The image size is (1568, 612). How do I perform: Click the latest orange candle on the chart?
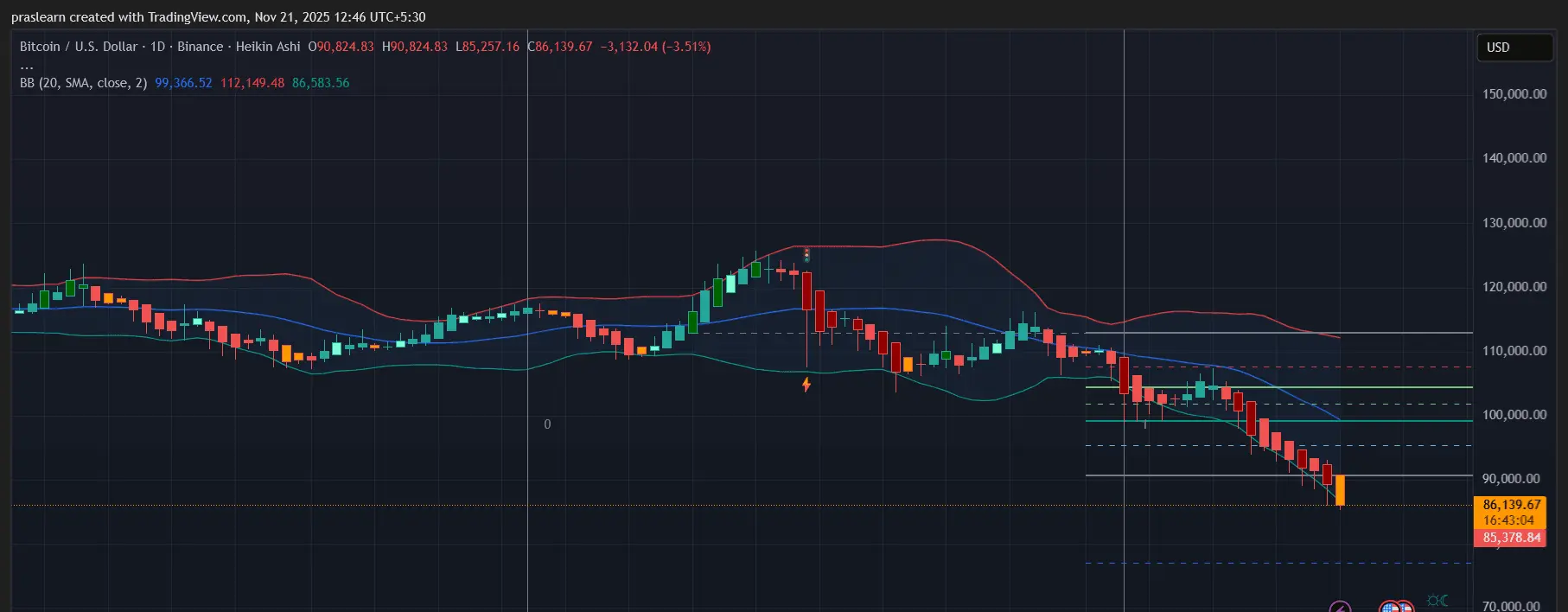tap(1340, 490)
